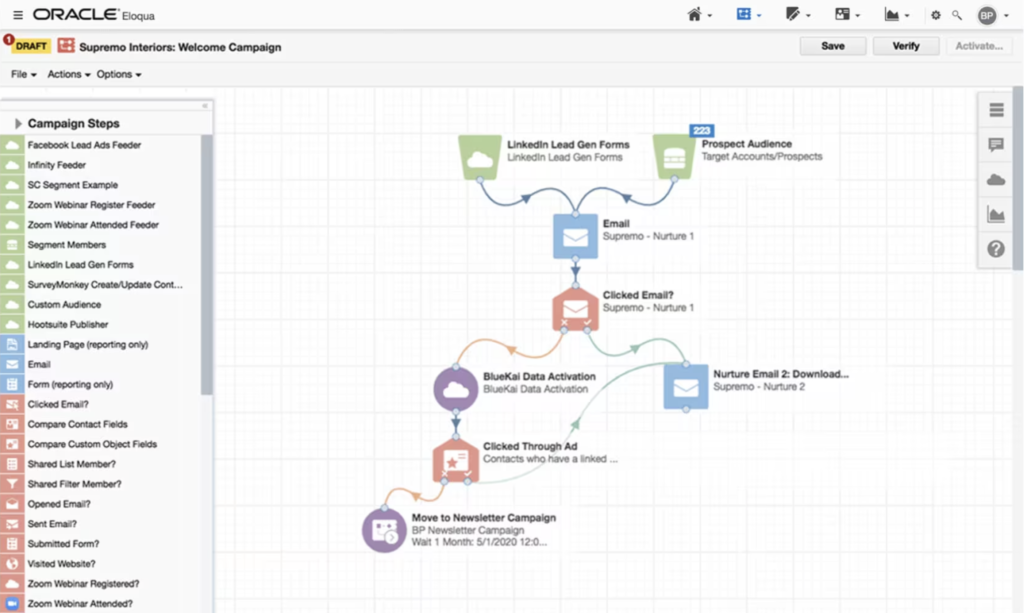Select the Prospect Audience segment node
The width and height of the screenshot is (1024, 613).
(675, 158)
